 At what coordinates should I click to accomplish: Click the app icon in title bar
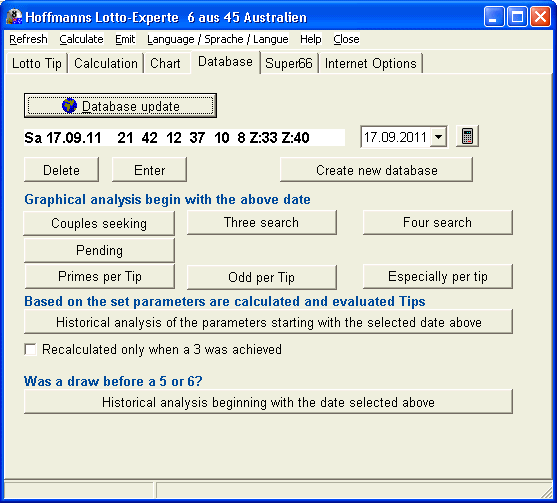tap(14, 17)
